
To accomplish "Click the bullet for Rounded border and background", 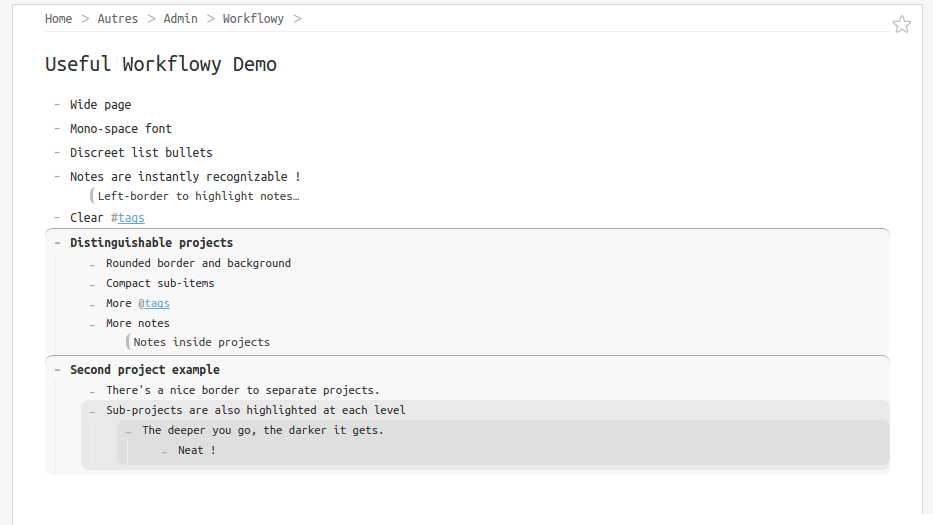I will [93, 264].
